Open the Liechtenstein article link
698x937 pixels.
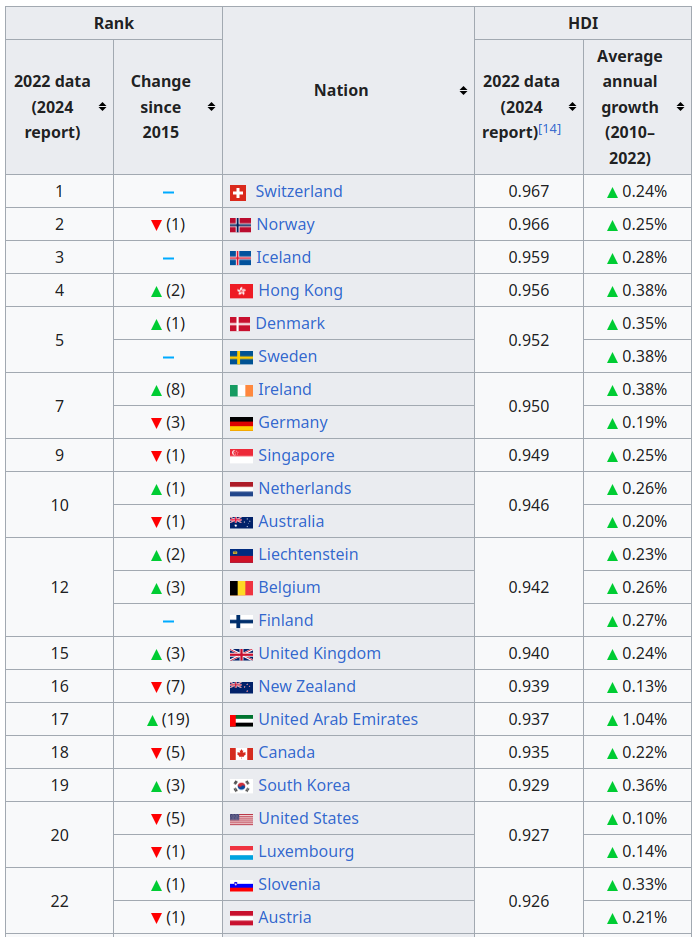click(x=308, y=555)
